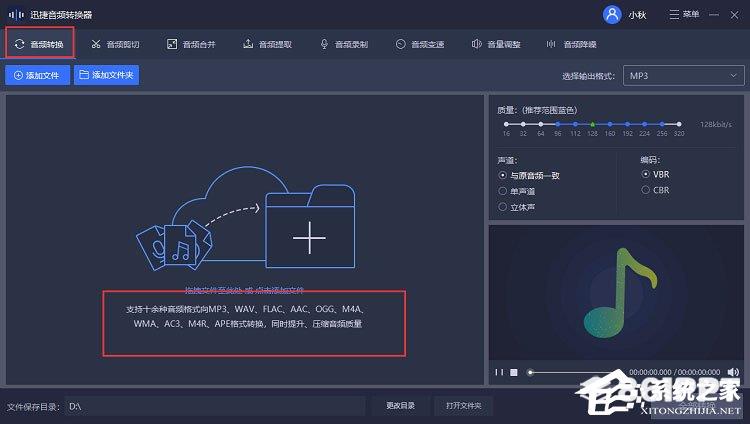This screenshot has width=750, height=424.
Task: Set quality slider to 224
Action: [644, 124]
